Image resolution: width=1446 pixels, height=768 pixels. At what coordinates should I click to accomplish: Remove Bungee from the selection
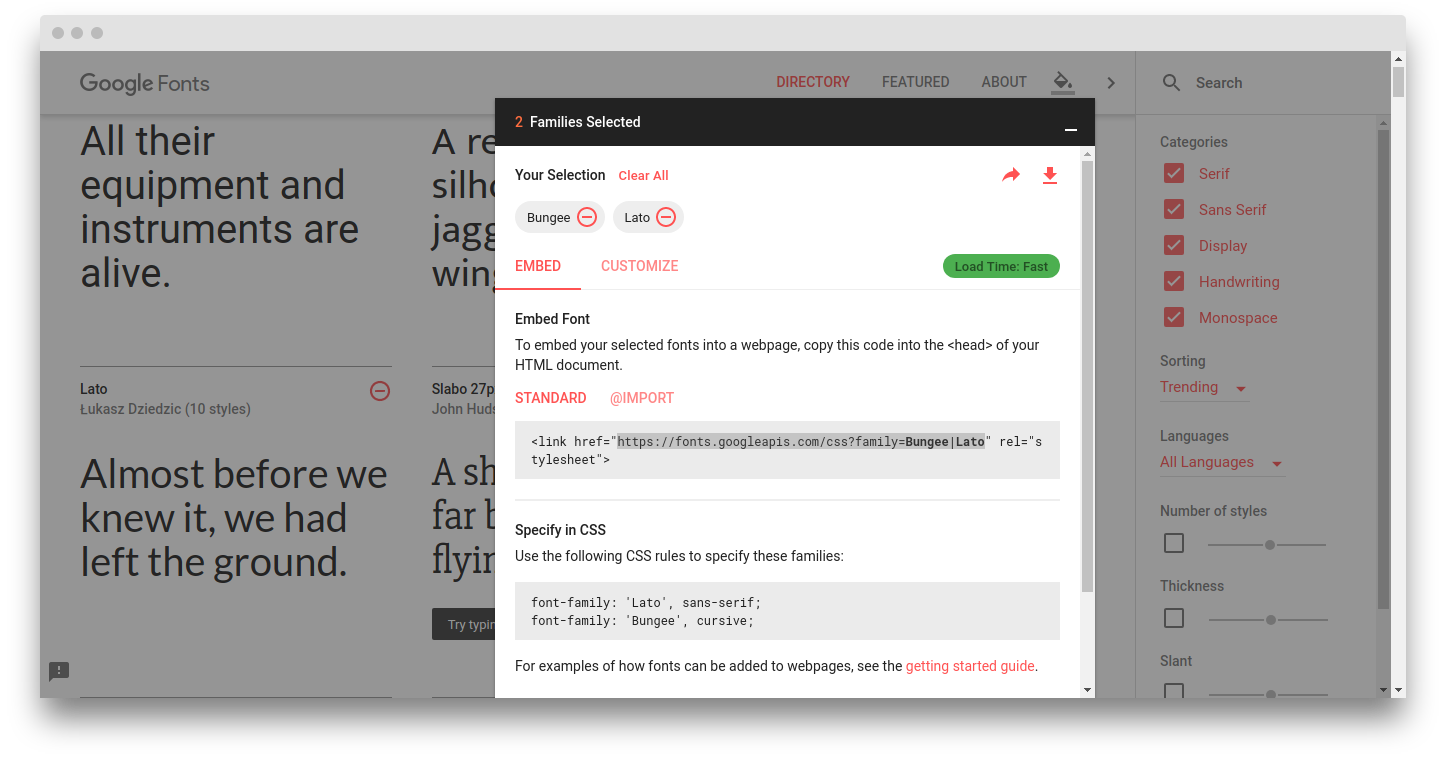[x=587, y=217]
